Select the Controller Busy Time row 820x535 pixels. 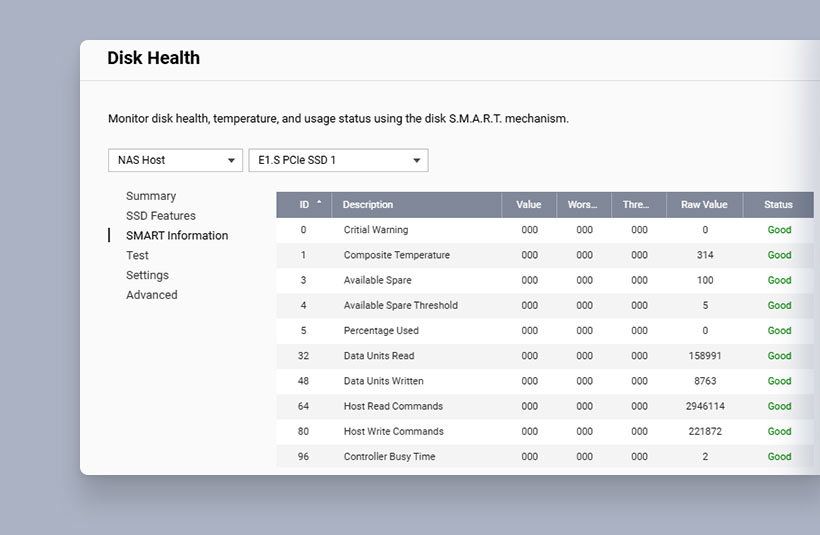coord(390,457)
